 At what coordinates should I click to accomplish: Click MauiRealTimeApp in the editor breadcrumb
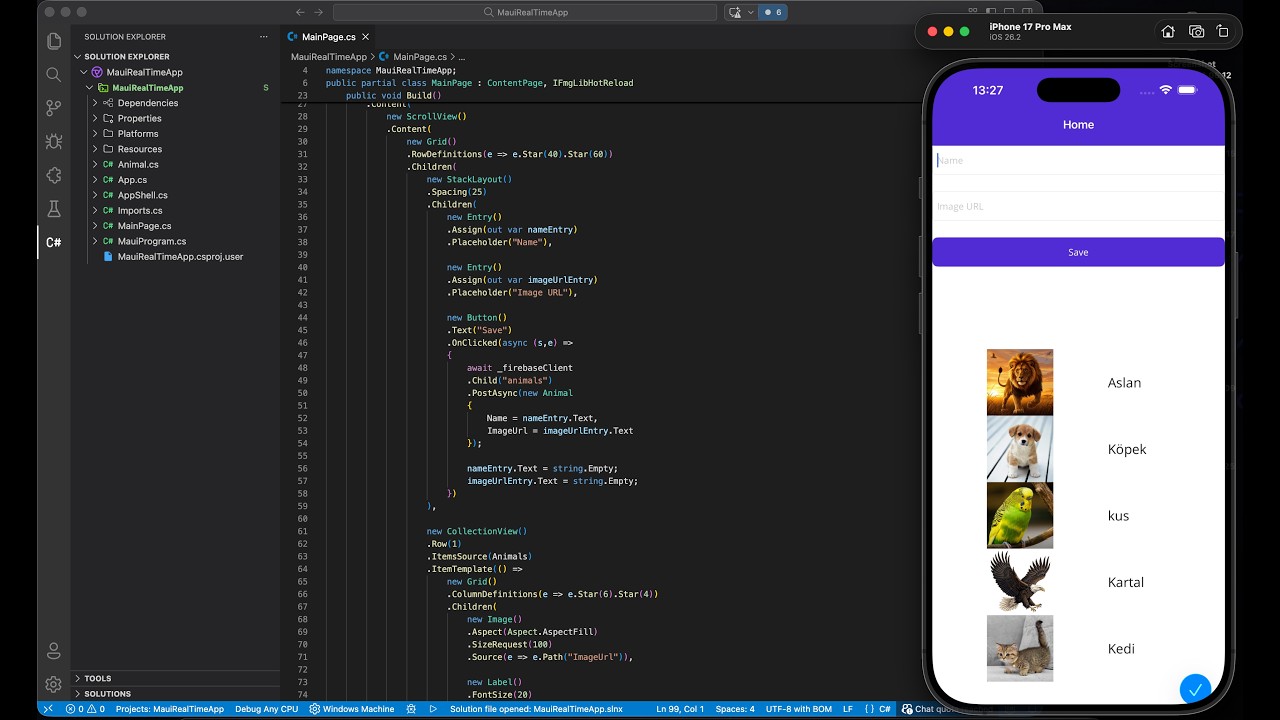click(x=329, y=57)
